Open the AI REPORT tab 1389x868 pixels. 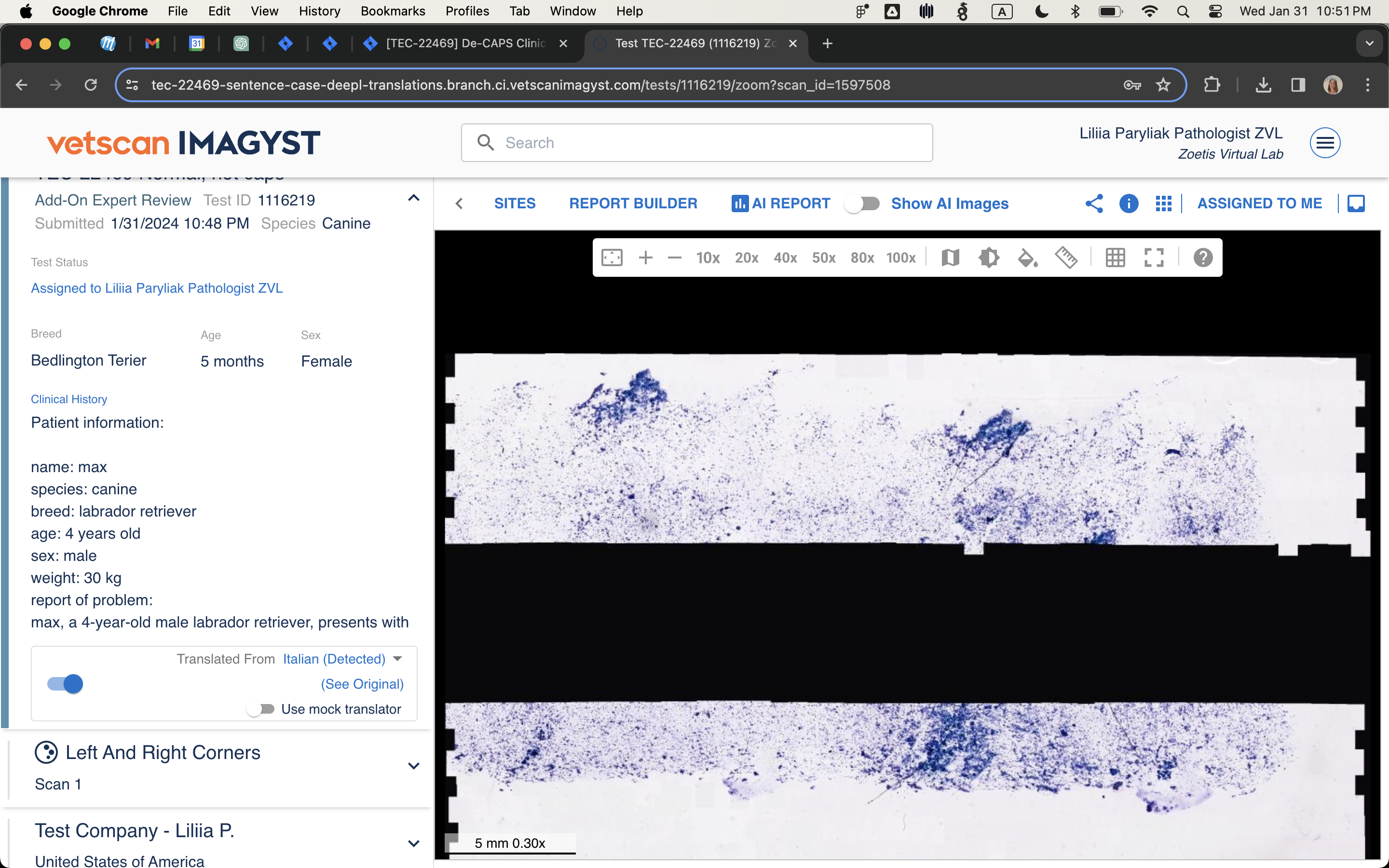click(x=781, y=204)
